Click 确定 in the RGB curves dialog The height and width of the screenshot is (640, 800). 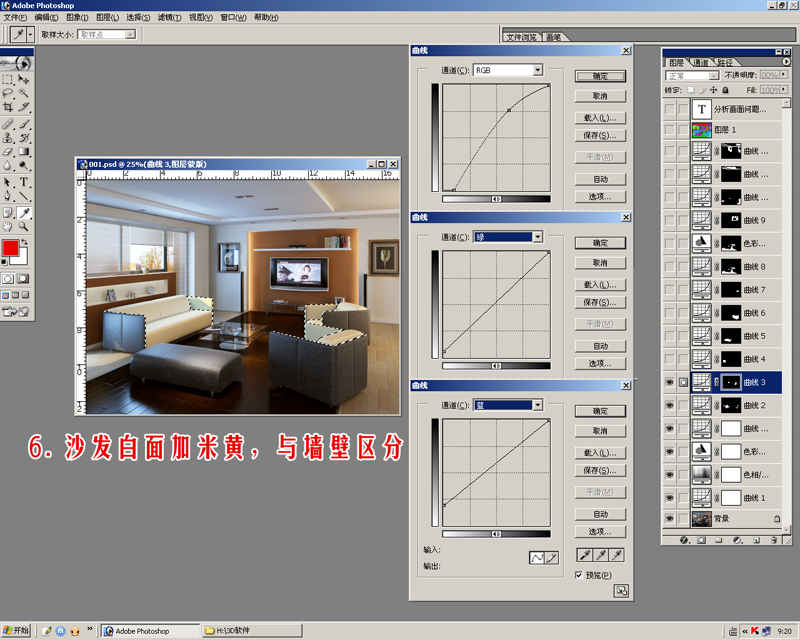(x=600, y=77)
